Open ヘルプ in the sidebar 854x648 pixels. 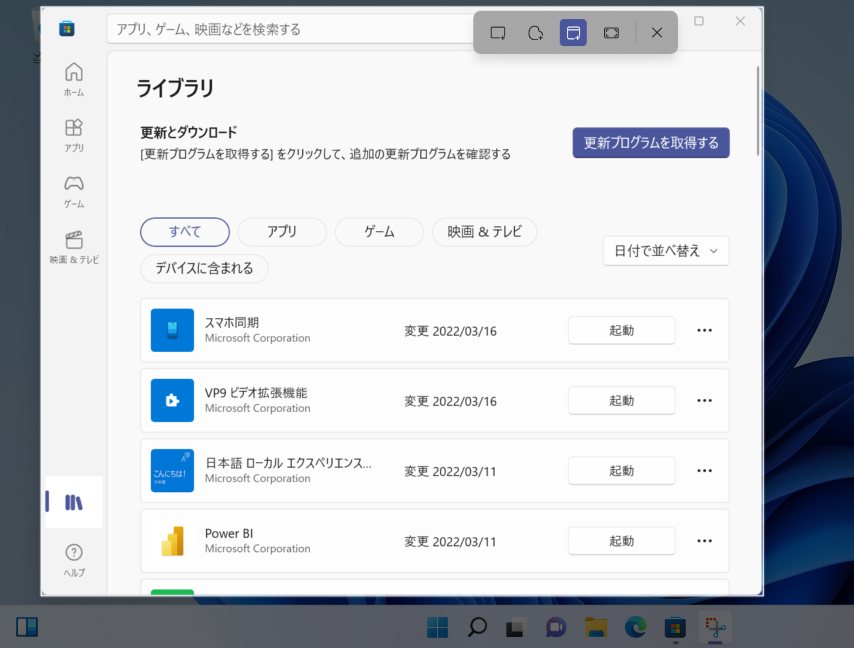(x=74, y=561)
